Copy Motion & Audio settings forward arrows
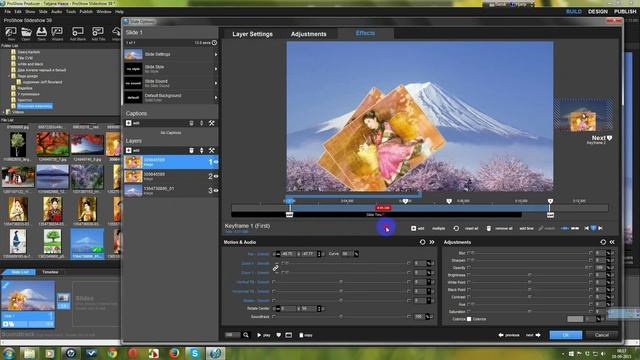 tap(432, 242)
